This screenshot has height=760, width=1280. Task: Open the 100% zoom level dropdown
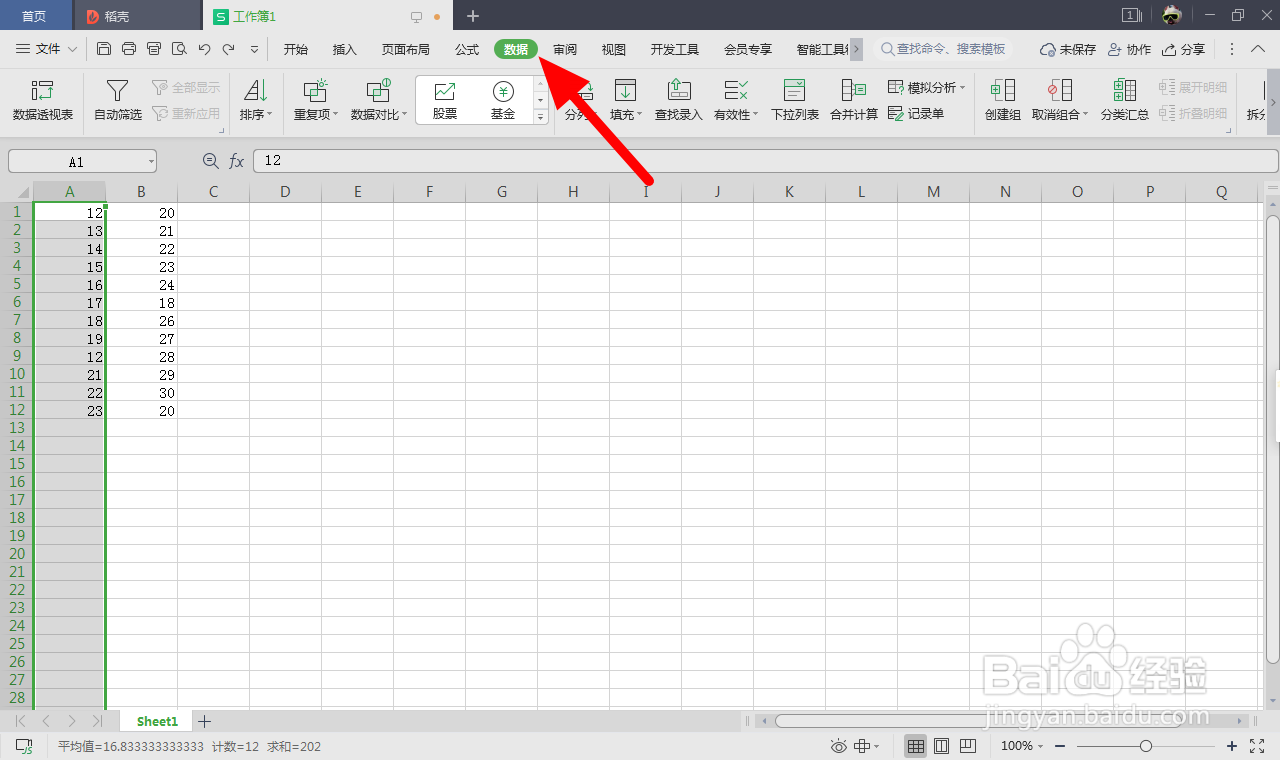pos(1022,746)
